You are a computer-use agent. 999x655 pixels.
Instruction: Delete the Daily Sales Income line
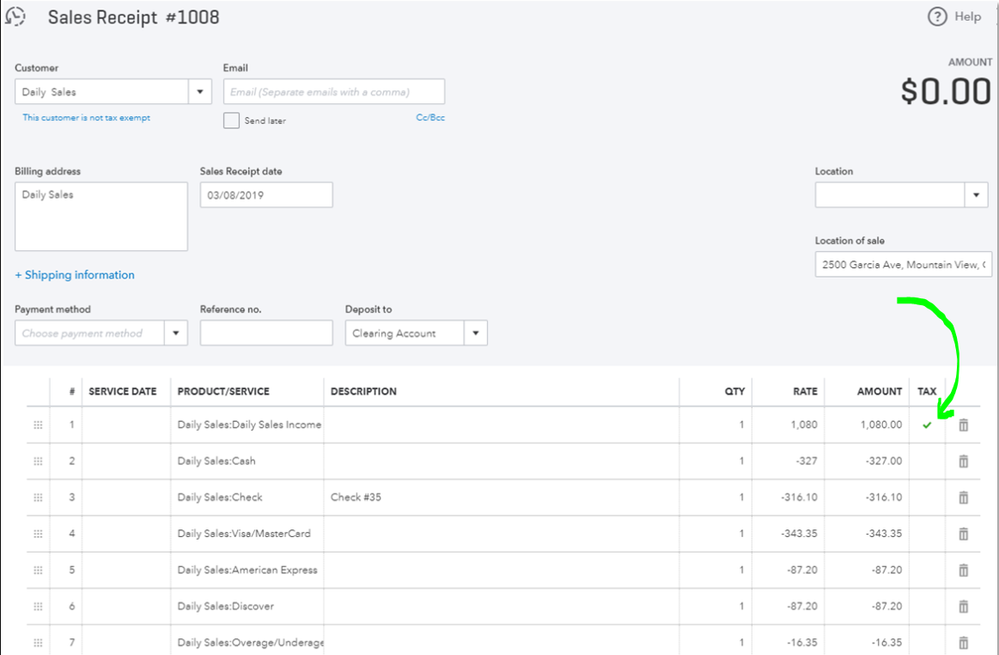[x=963, y=425]
